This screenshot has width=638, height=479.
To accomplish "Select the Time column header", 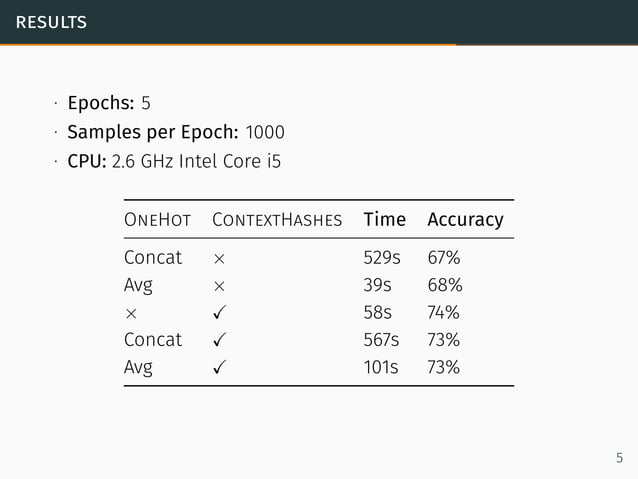I will (384, 219).
